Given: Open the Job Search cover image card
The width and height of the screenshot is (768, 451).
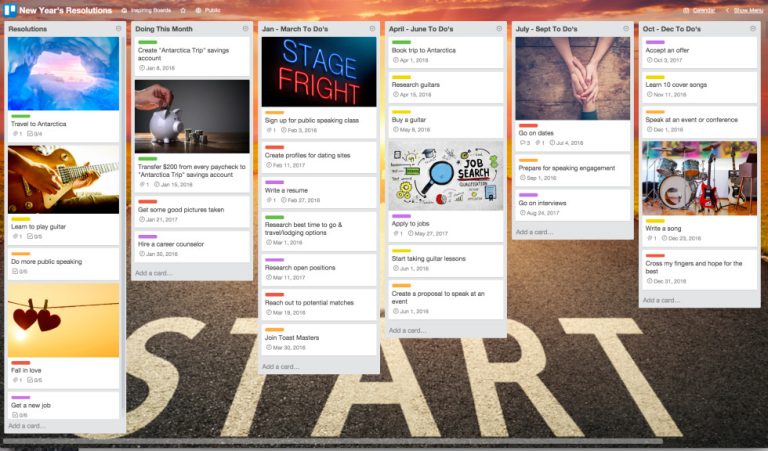Looking at the screenshot, I should (x=446, y=176).
